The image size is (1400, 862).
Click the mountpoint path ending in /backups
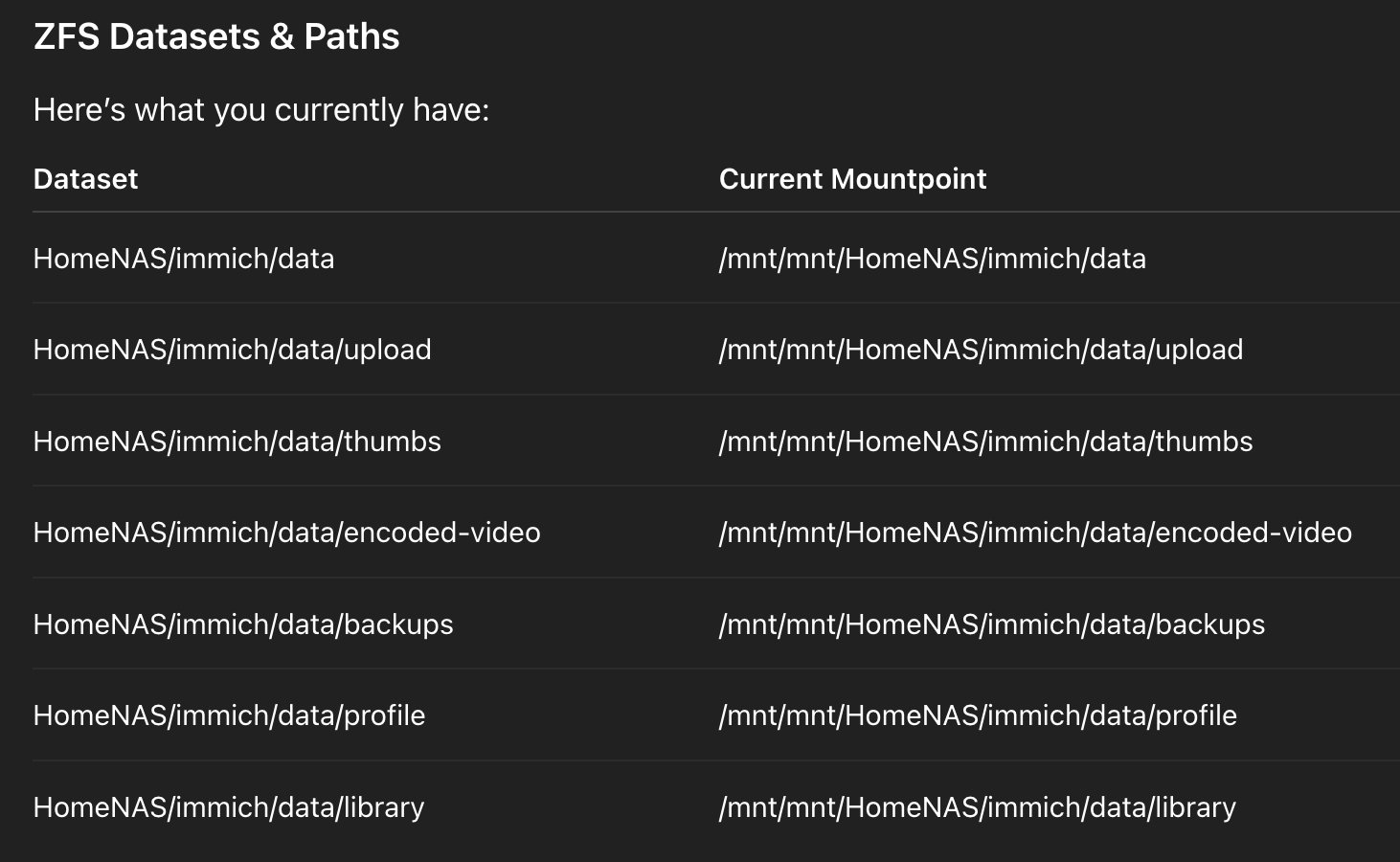991,624
